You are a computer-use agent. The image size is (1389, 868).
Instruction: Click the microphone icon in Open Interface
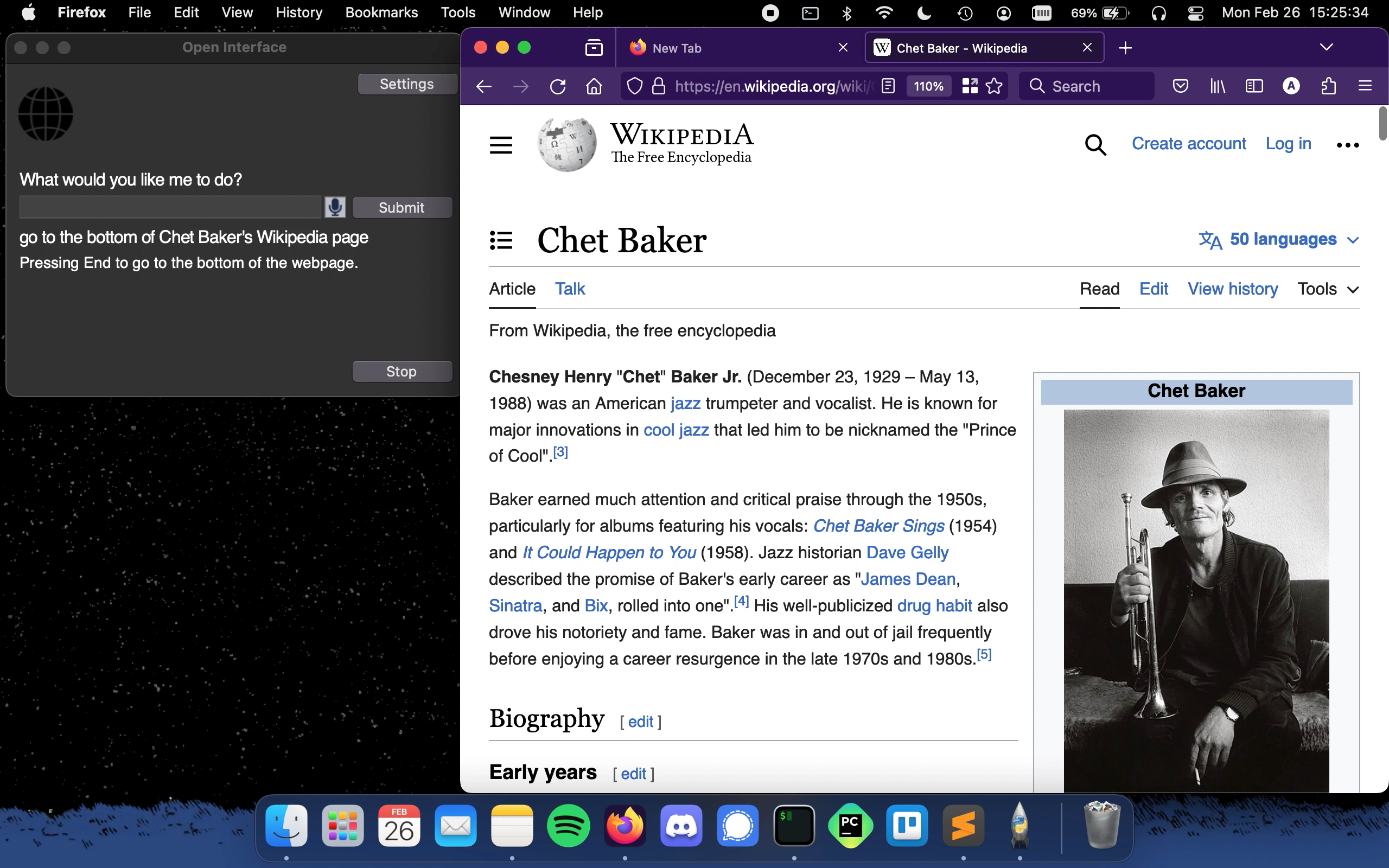coord(335,207)
